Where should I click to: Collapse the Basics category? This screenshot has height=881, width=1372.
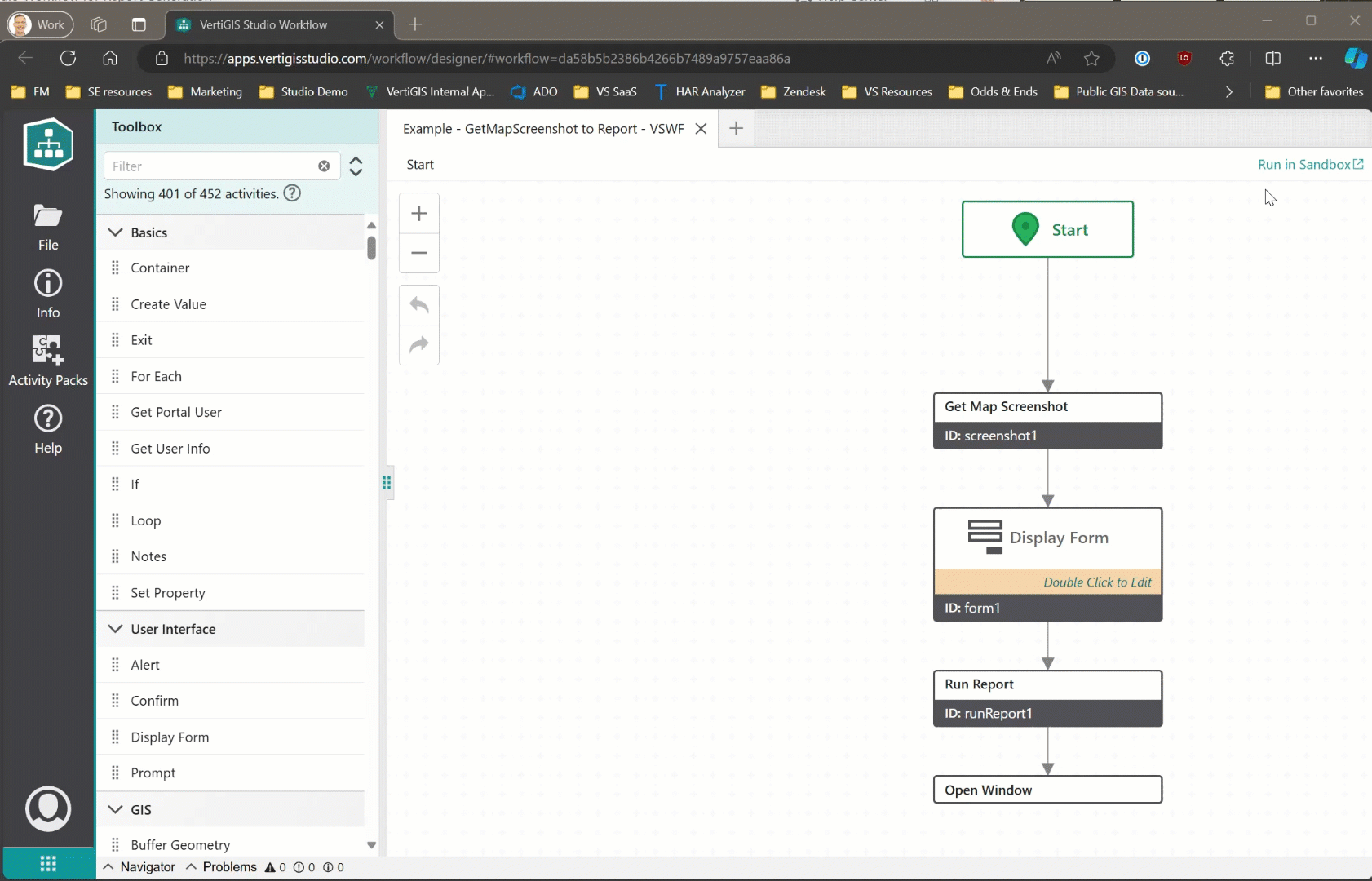coord(114,232)
